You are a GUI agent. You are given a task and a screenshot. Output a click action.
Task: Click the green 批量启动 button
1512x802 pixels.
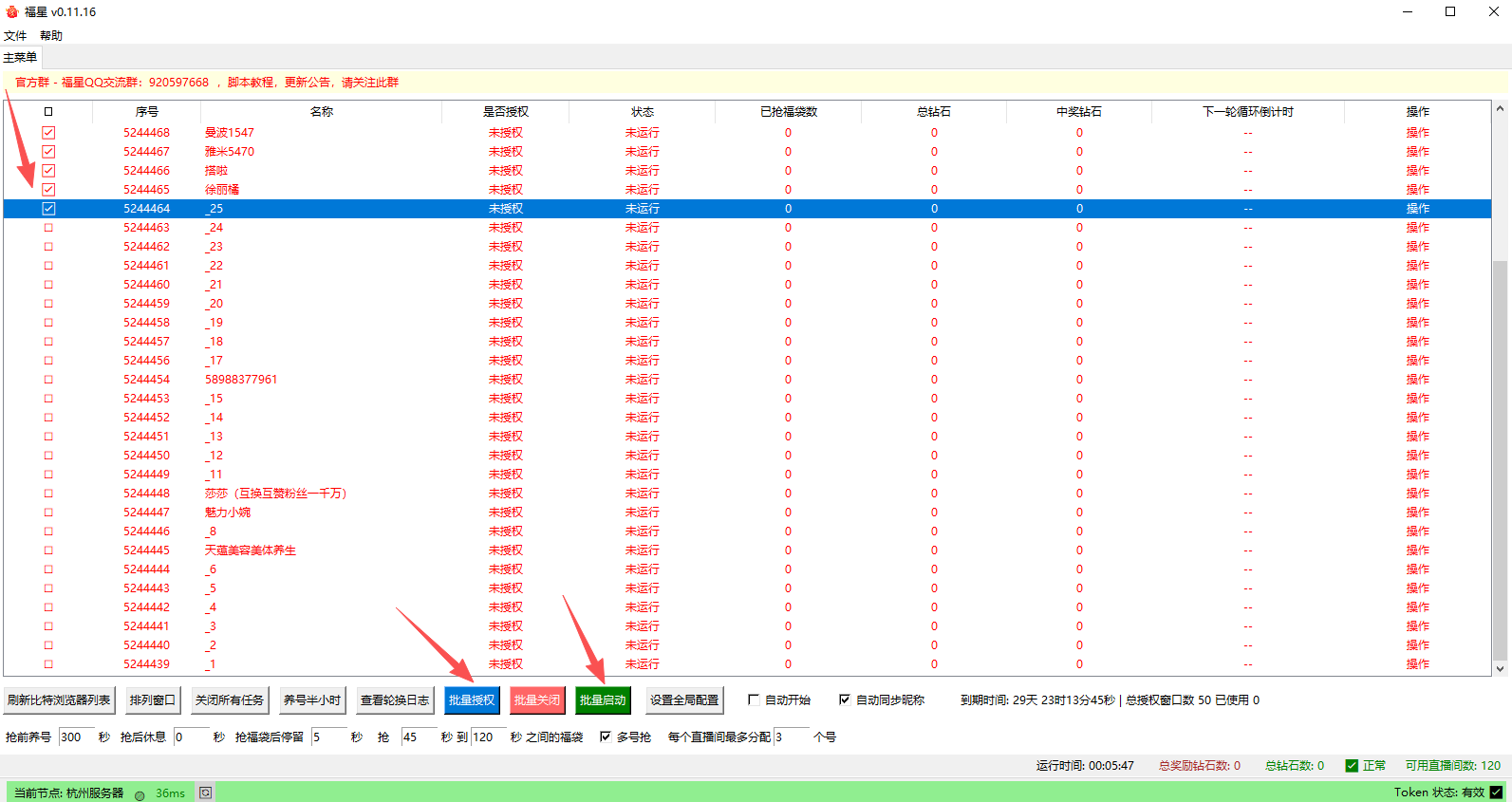pyautogui.click(x=603, y=700)
